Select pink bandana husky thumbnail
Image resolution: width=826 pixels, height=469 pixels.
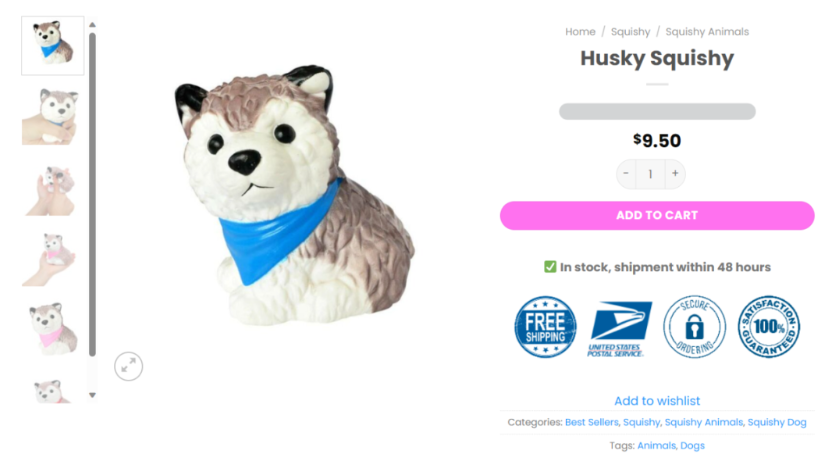(53, 328)
